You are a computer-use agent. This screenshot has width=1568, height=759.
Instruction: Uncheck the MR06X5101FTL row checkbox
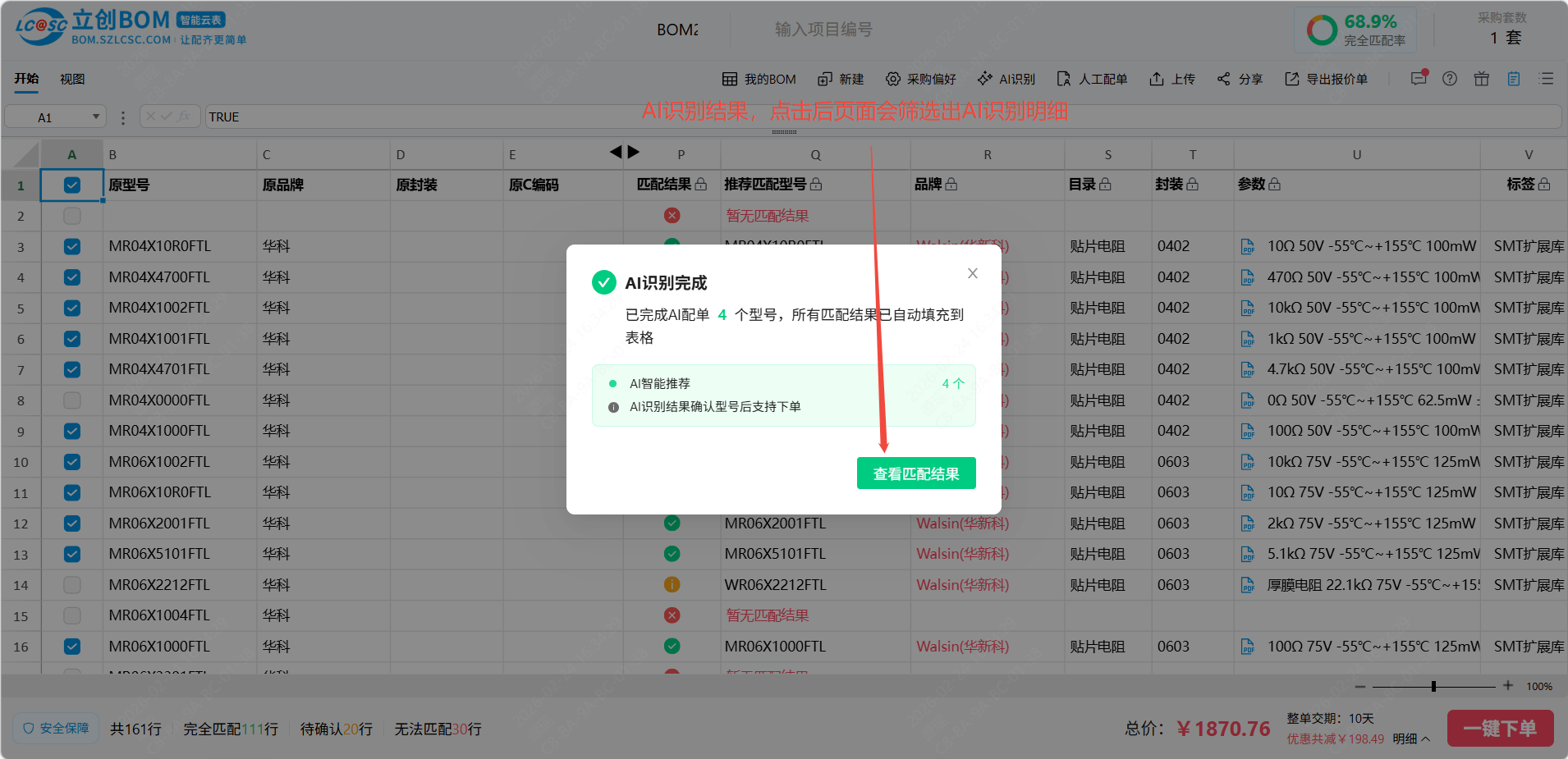point(72,554)
